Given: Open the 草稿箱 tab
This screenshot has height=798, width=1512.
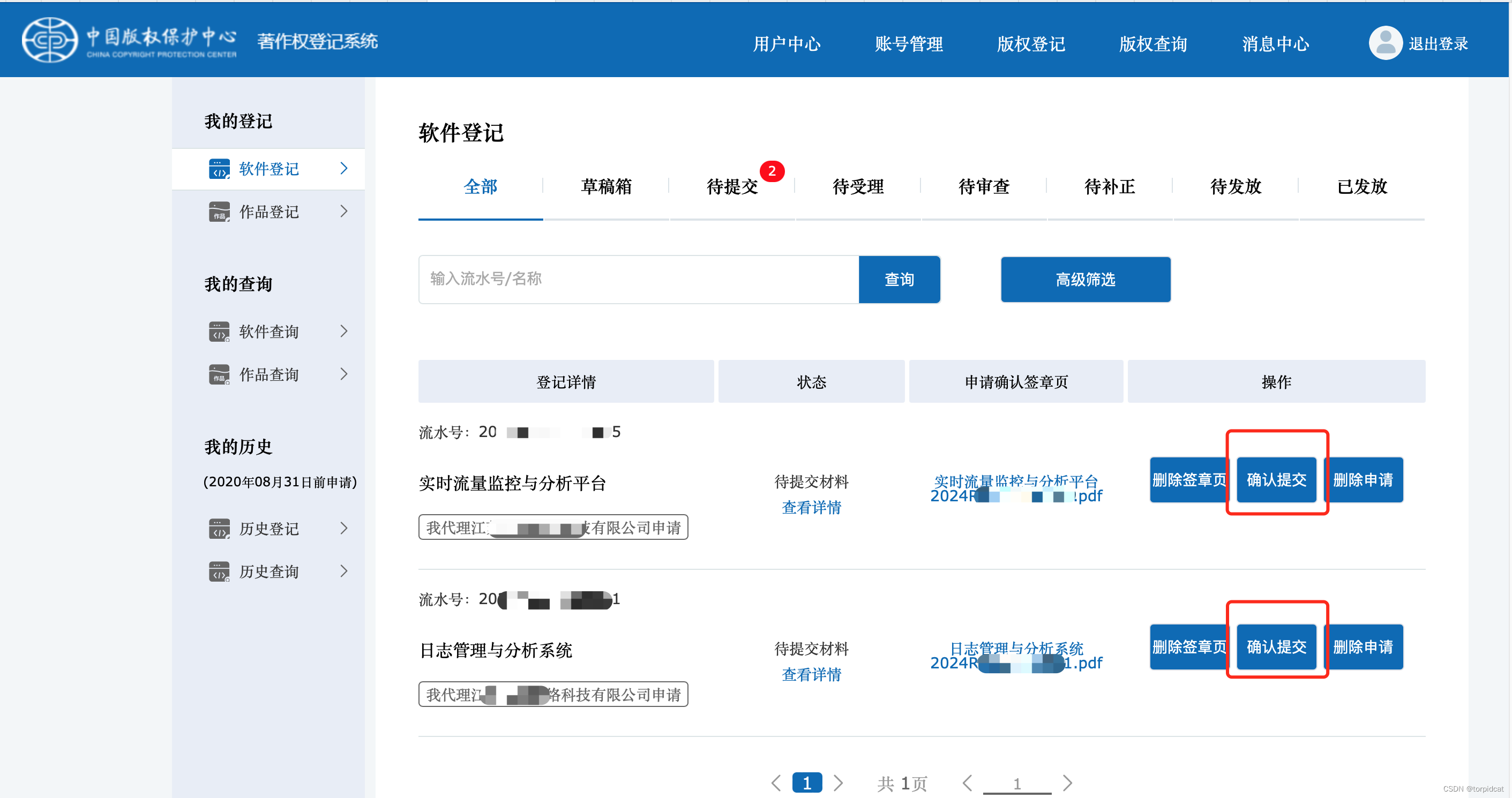Looking at the screenshot, I should (606, 186).
